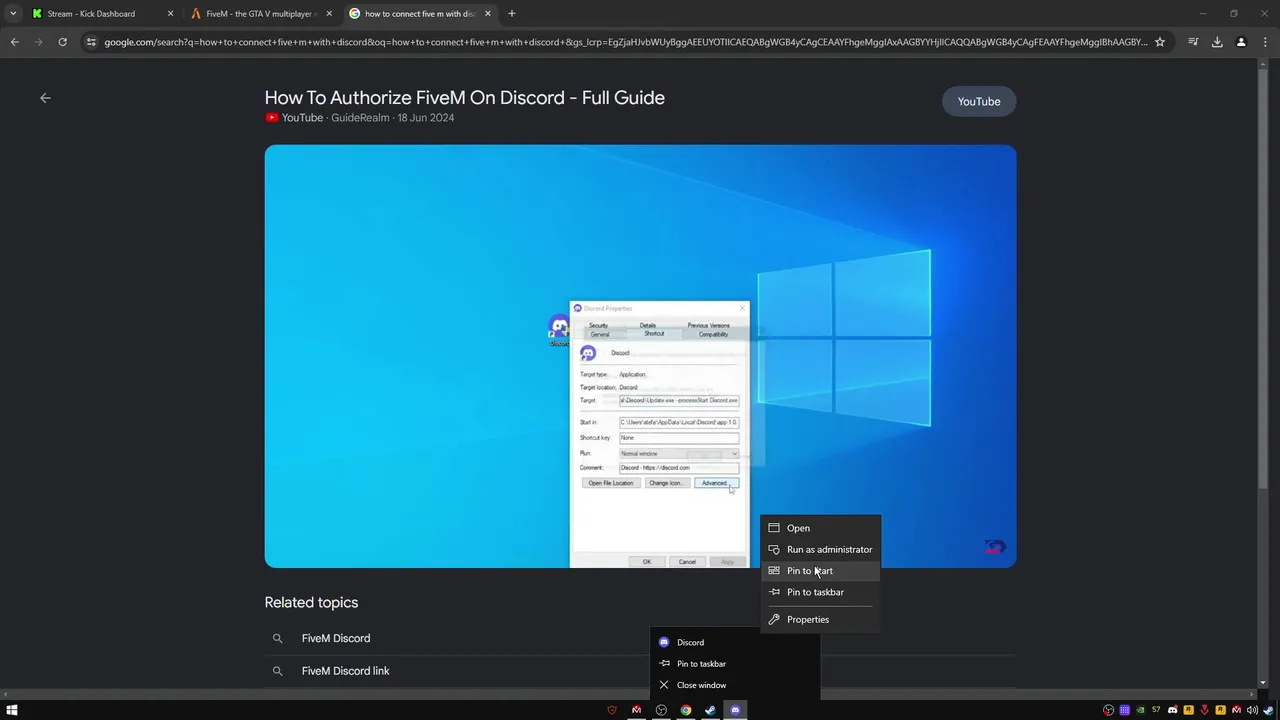Click the horizontal scrollbar at page bottom
Viewport: 1280px width, 720px height.
pos(628,693)
